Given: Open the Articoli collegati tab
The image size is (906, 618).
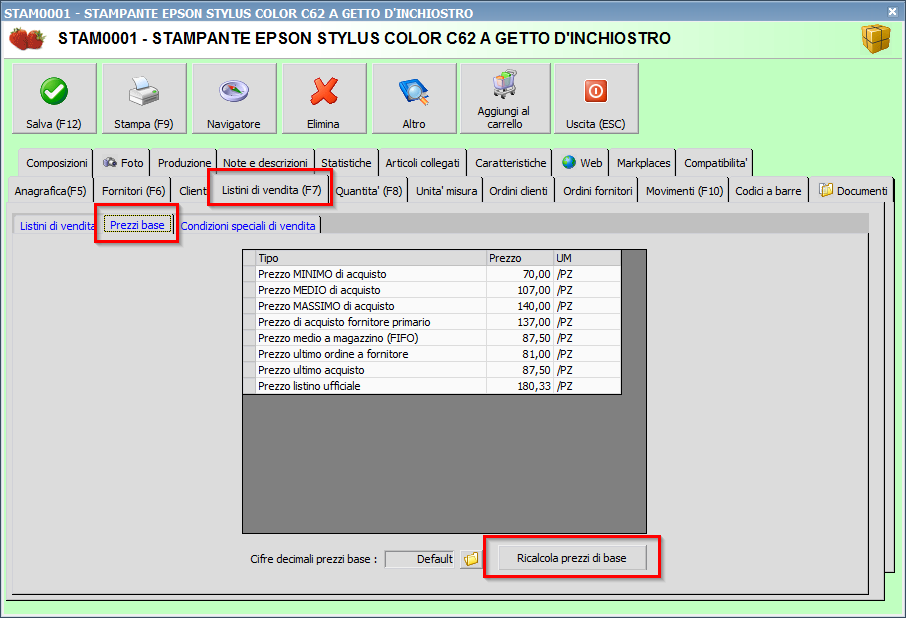Looking at the screenshot, I should 422,163.
